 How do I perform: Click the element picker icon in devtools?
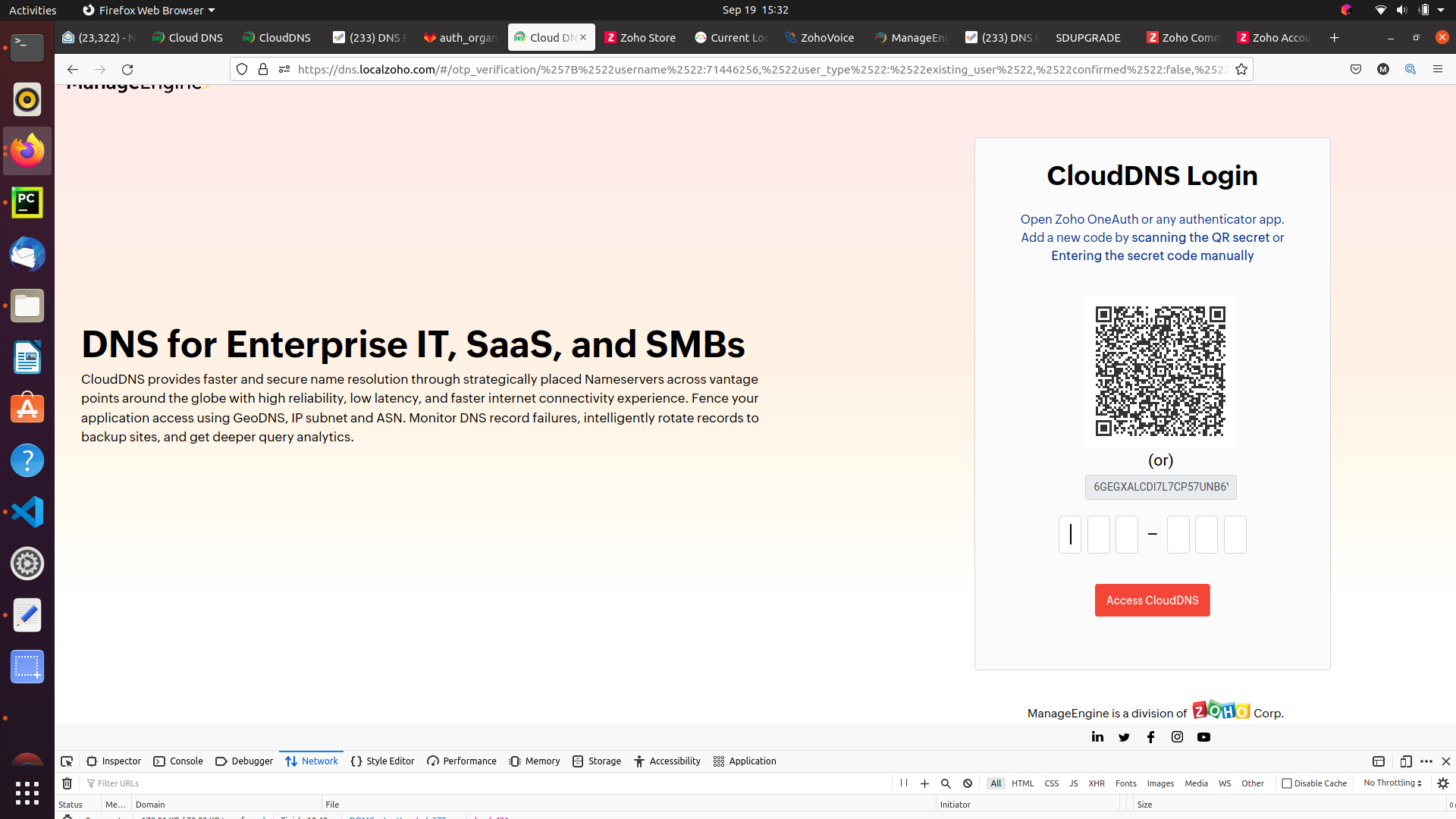67,761
